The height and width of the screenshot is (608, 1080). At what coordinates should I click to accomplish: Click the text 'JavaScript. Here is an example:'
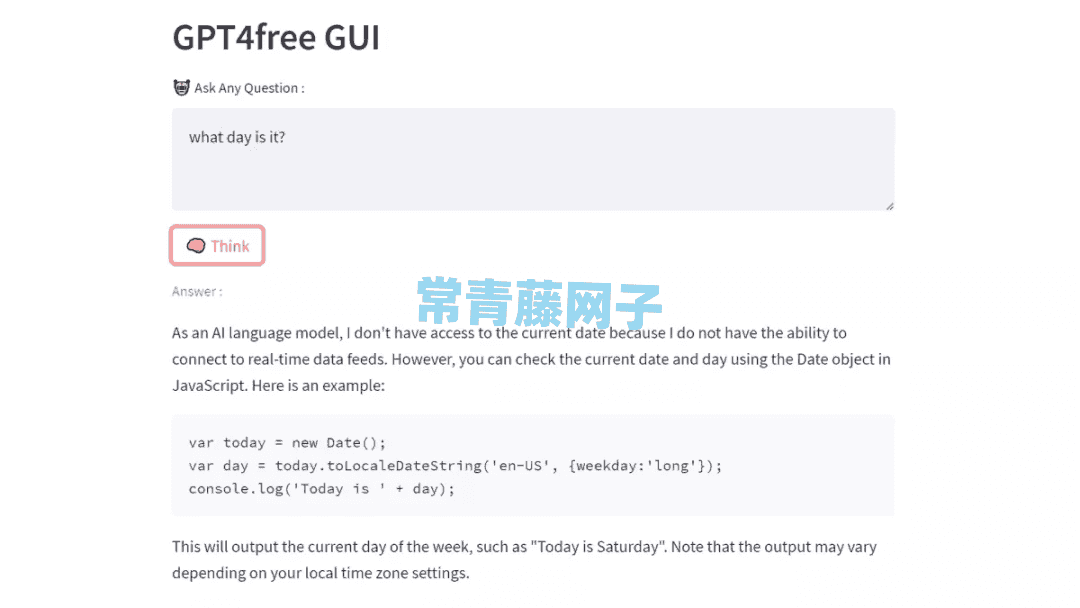coord(278,386)
